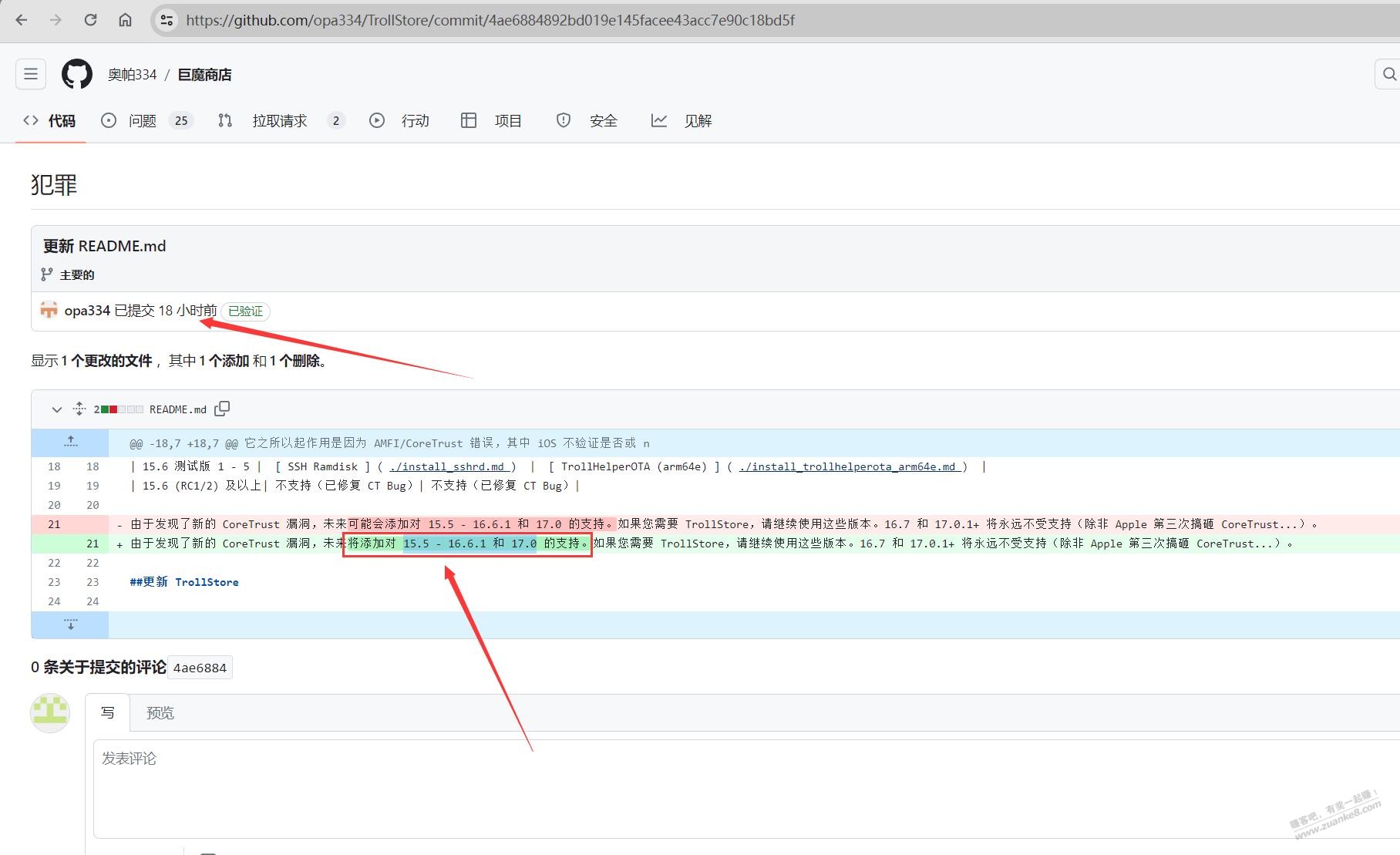Go to GitHub home via Octocat logo
Screen dimensions: 1400x855
click(77, 74)
